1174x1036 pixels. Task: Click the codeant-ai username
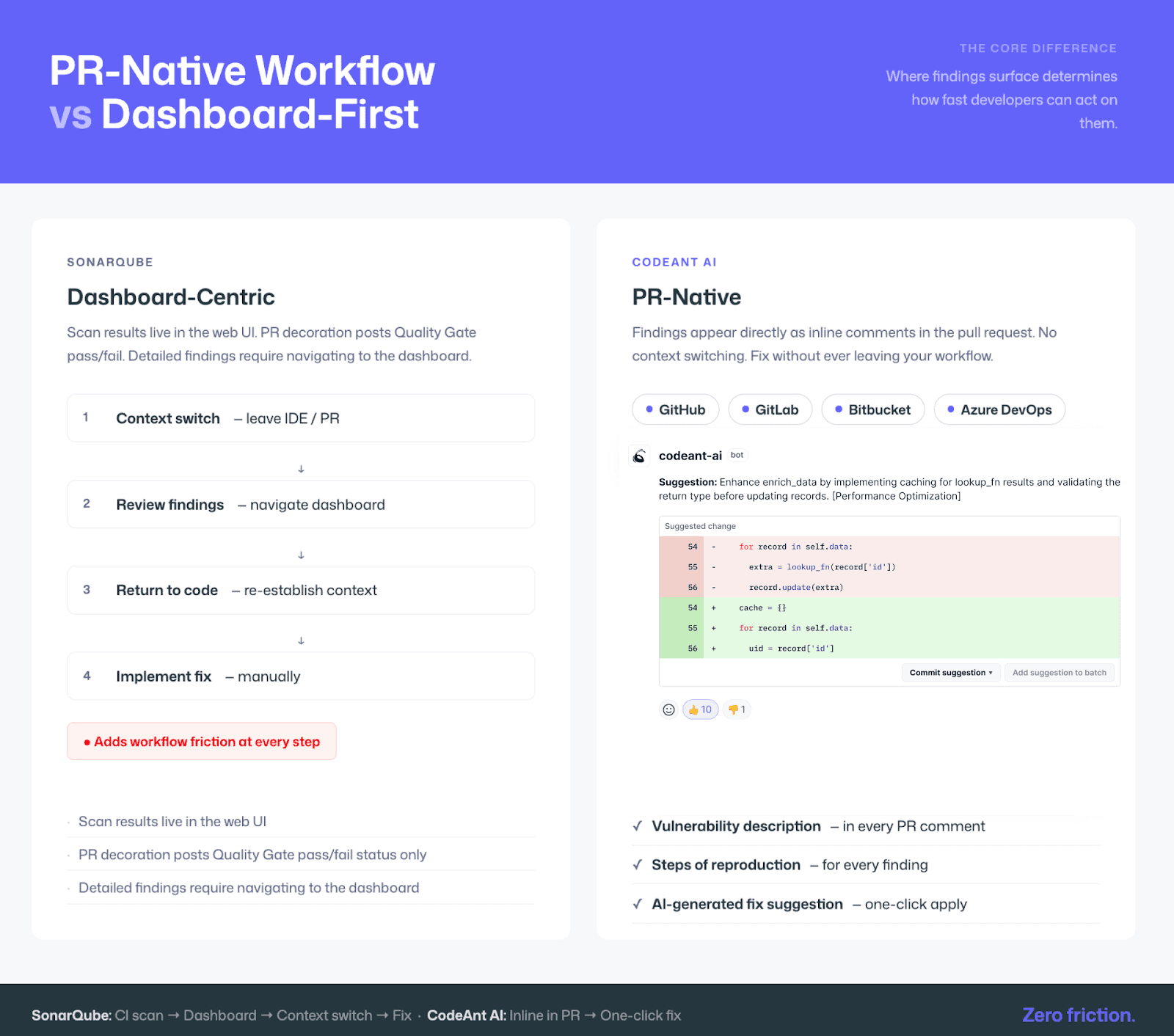click(690, 456)
